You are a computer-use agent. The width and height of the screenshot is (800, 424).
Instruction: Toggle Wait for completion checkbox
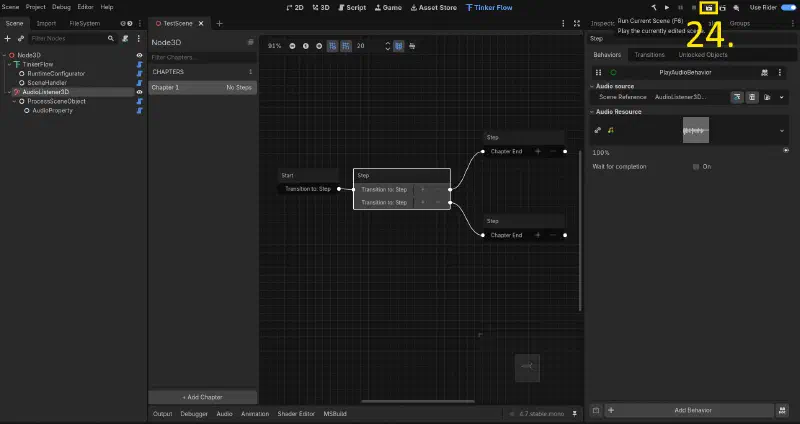click(x=696, y=167)
